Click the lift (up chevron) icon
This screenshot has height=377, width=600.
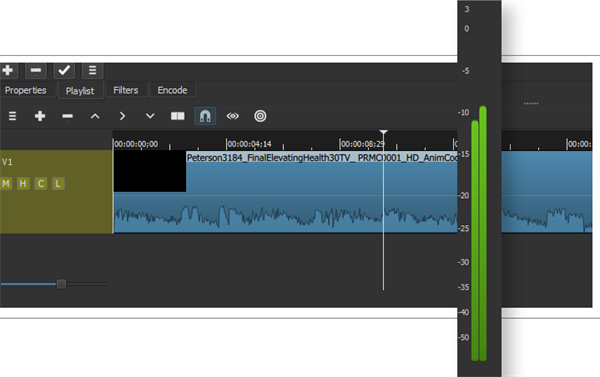point(95,116)
